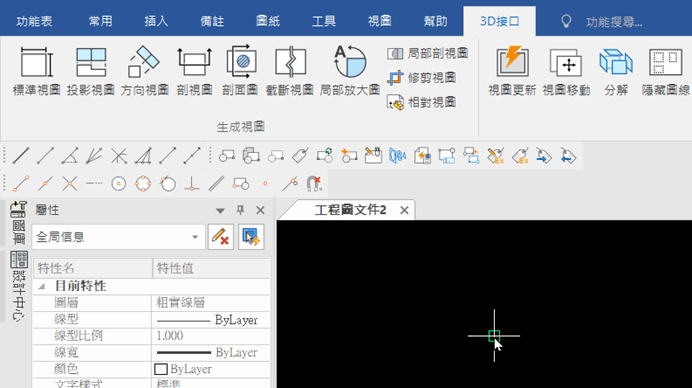Choose the 方向視圖 direction view tool
The height and width of the screenshot is (388, 692).
click(x=145, y=71)
